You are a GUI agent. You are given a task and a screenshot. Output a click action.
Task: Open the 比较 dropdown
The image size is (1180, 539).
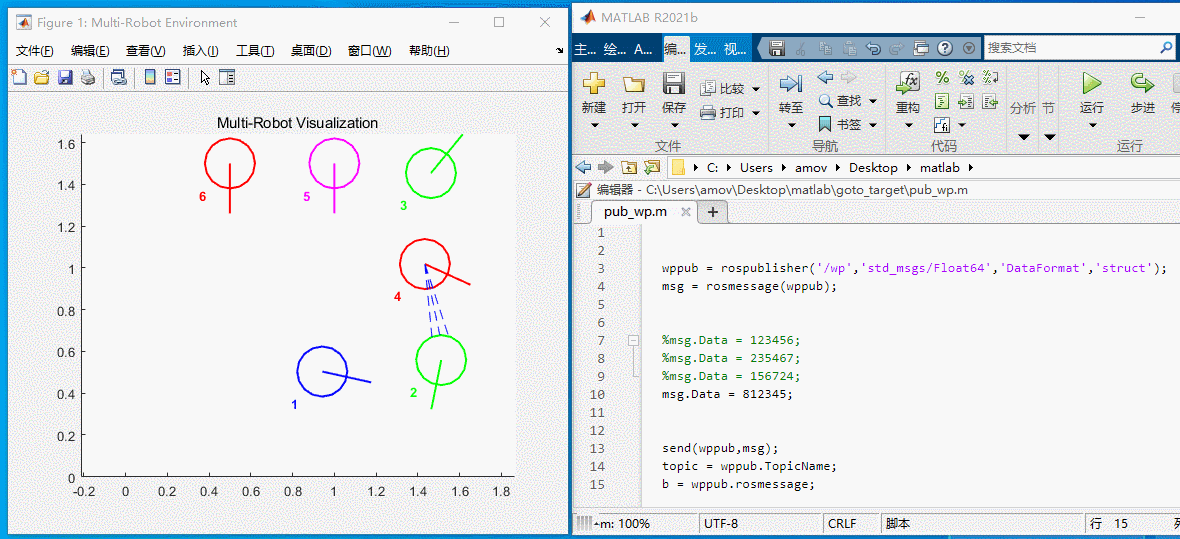(x=756, y=89)
